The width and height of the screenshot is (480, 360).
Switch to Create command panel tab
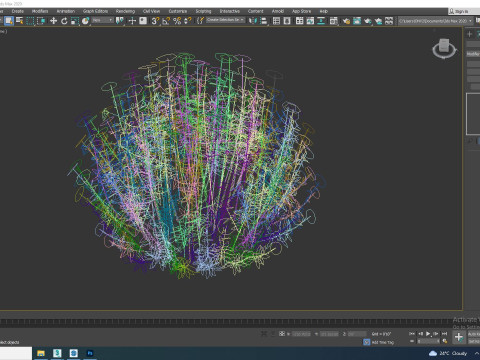470,34
